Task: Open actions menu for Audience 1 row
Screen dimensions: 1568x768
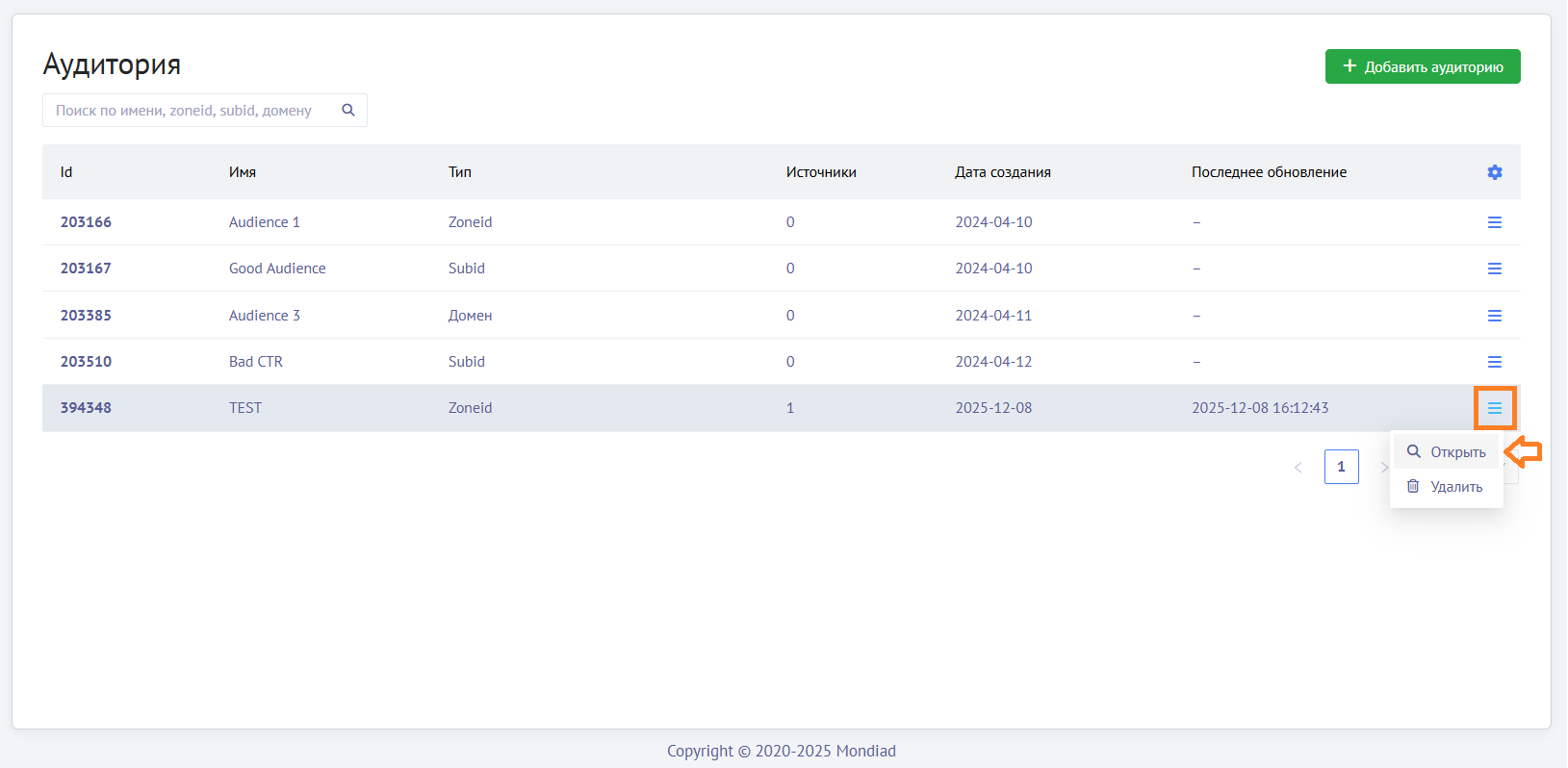Action: 1494,222
